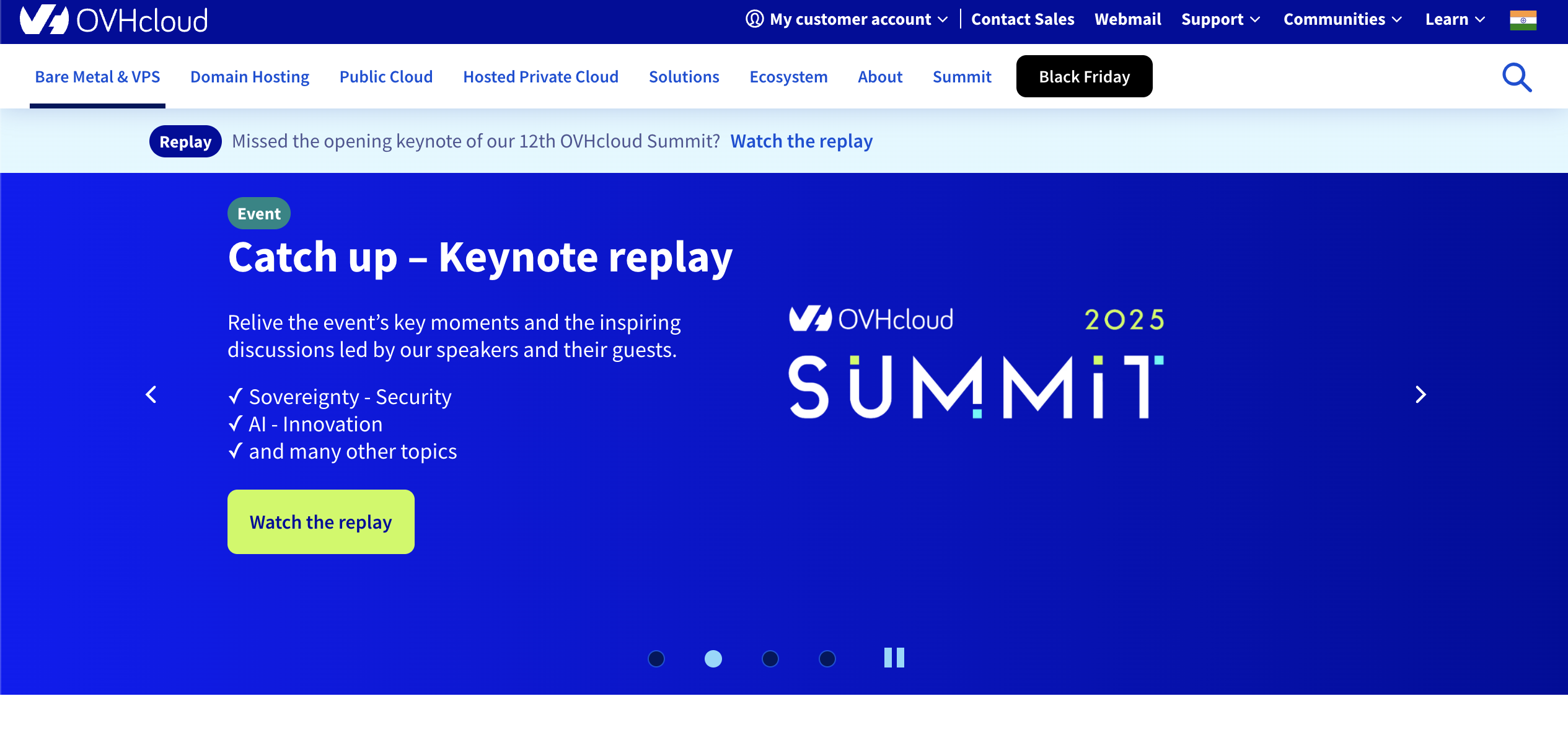Click the customer account user icon
This screenshot has height=740, width=1568.
(x=754, y=19)
